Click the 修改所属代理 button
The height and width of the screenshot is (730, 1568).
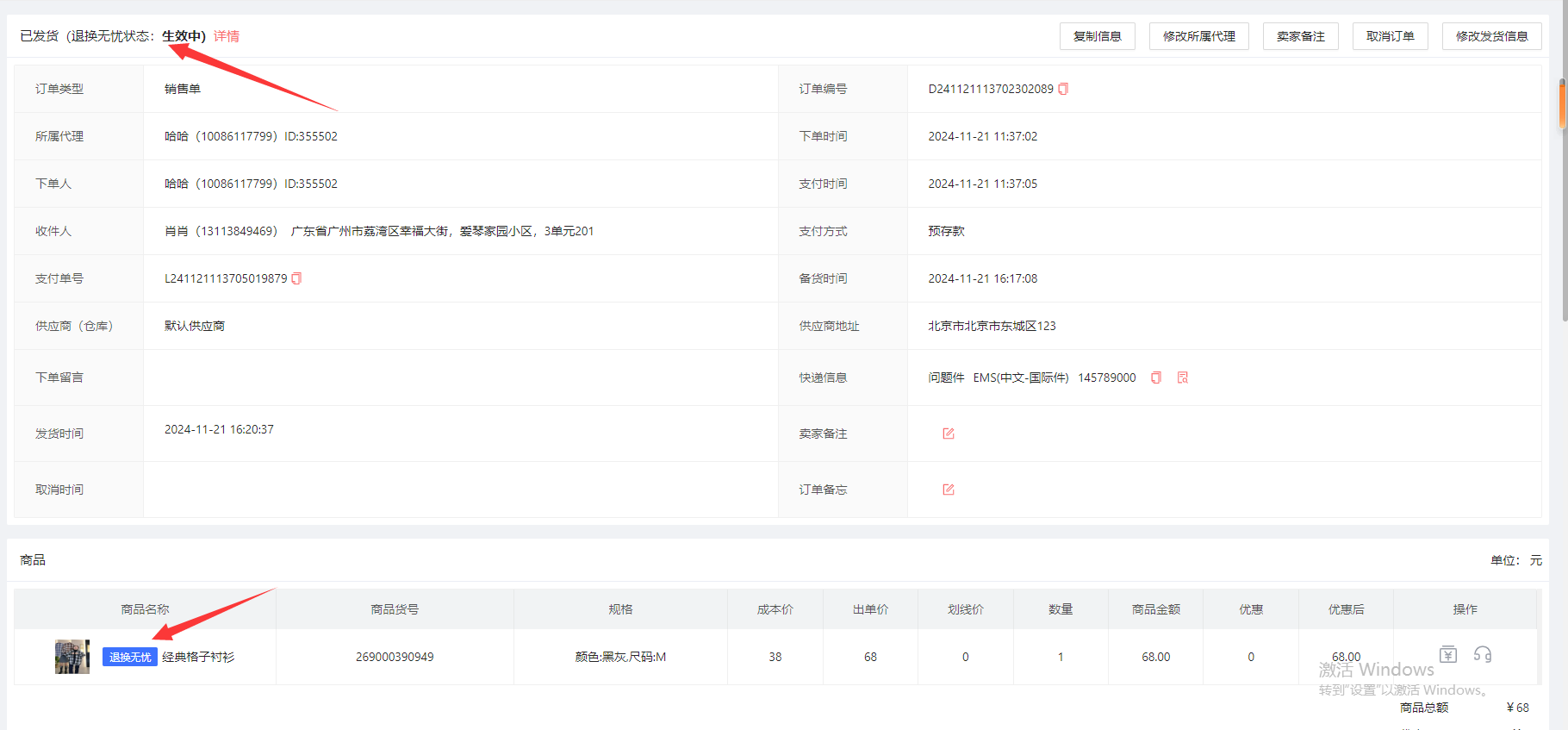click(1198, 36)
